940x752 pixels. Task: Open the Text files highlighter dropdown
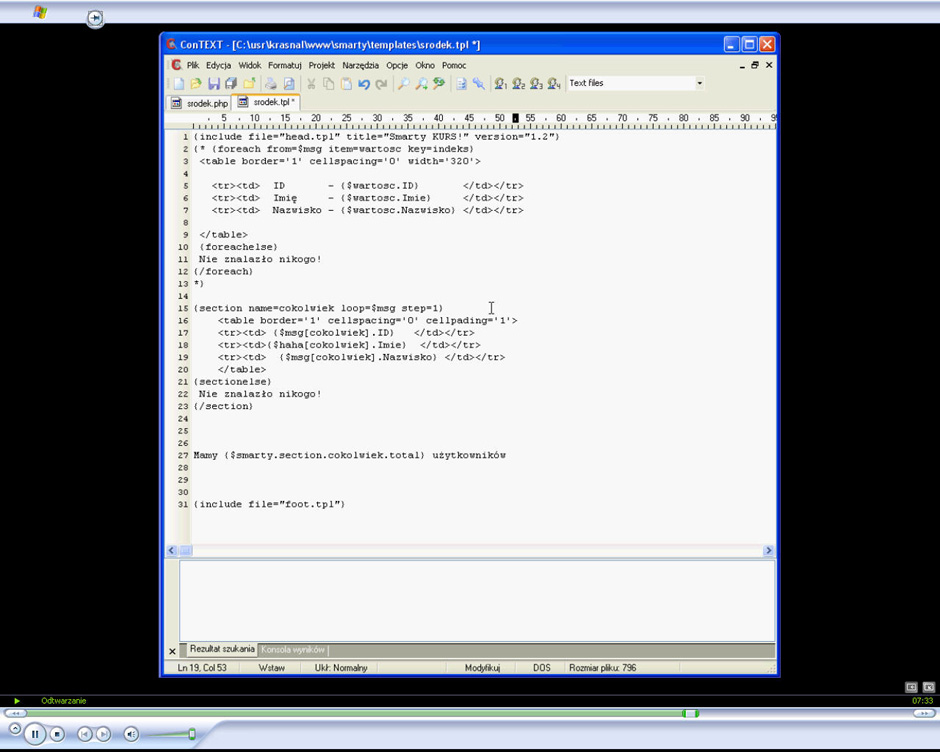click(x=699, y=84)
